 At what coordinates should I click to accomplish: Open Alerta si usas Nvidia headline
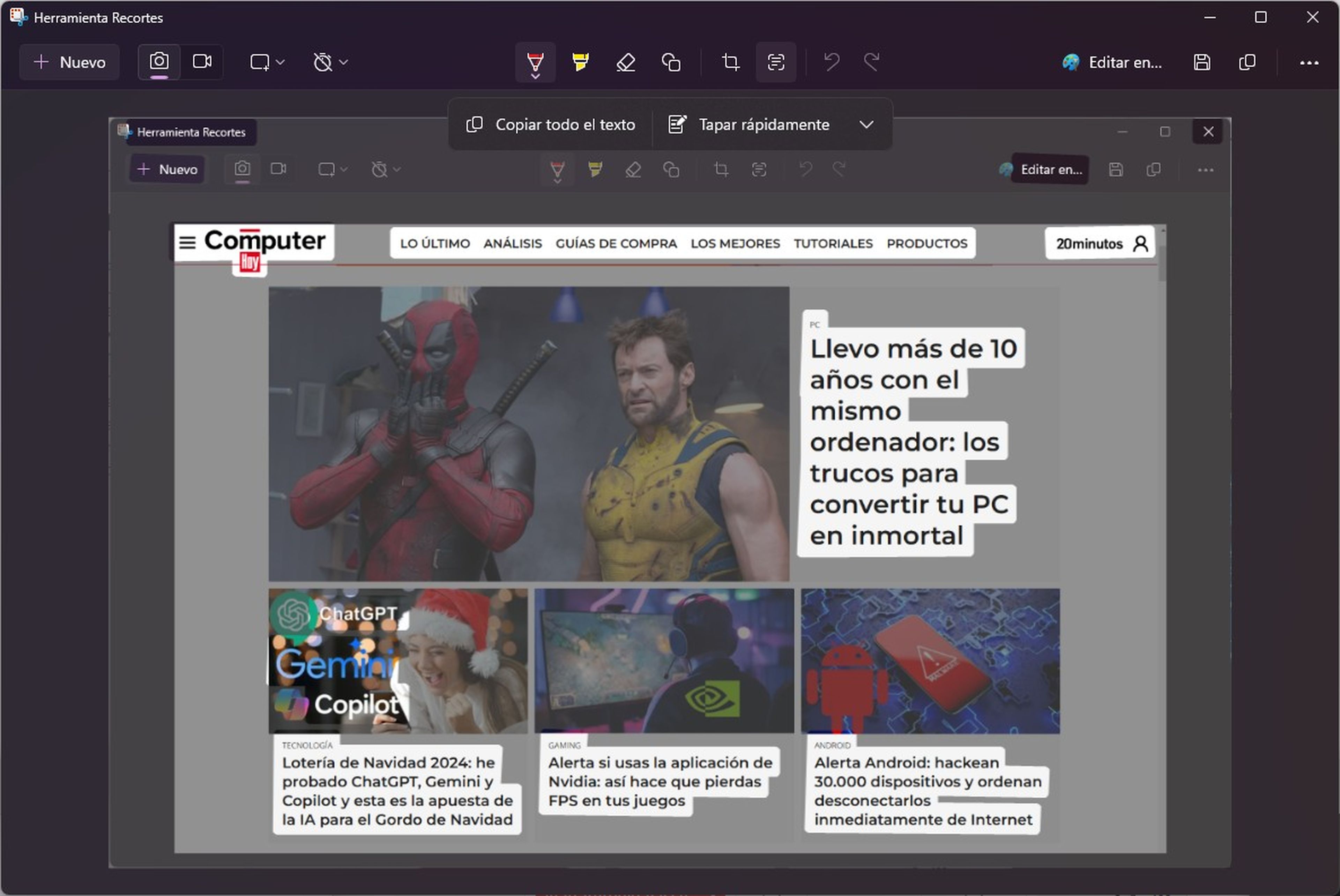[660, 781]
